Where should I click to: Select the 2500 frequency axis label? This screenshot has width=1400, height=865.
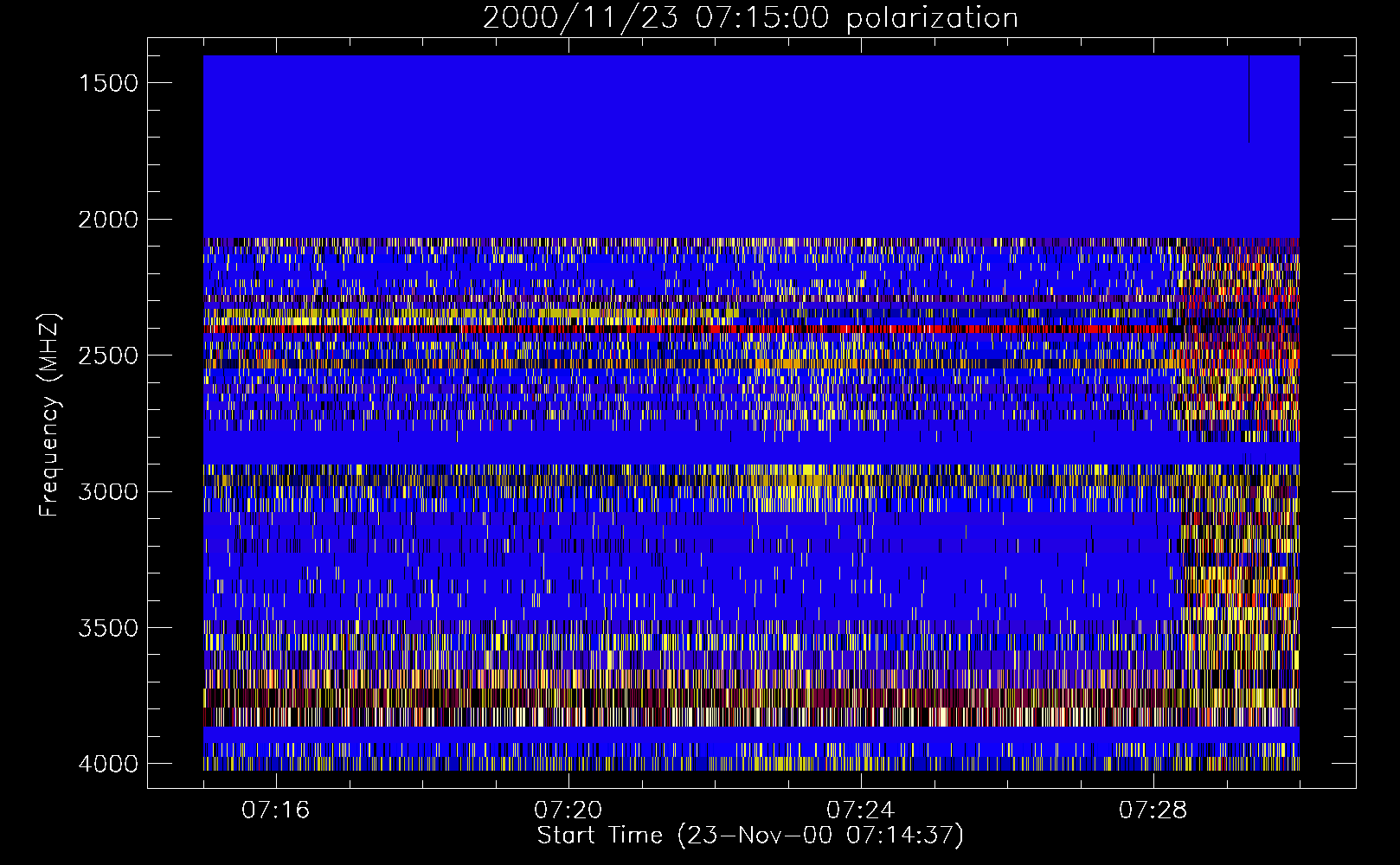tap(108, 356)
